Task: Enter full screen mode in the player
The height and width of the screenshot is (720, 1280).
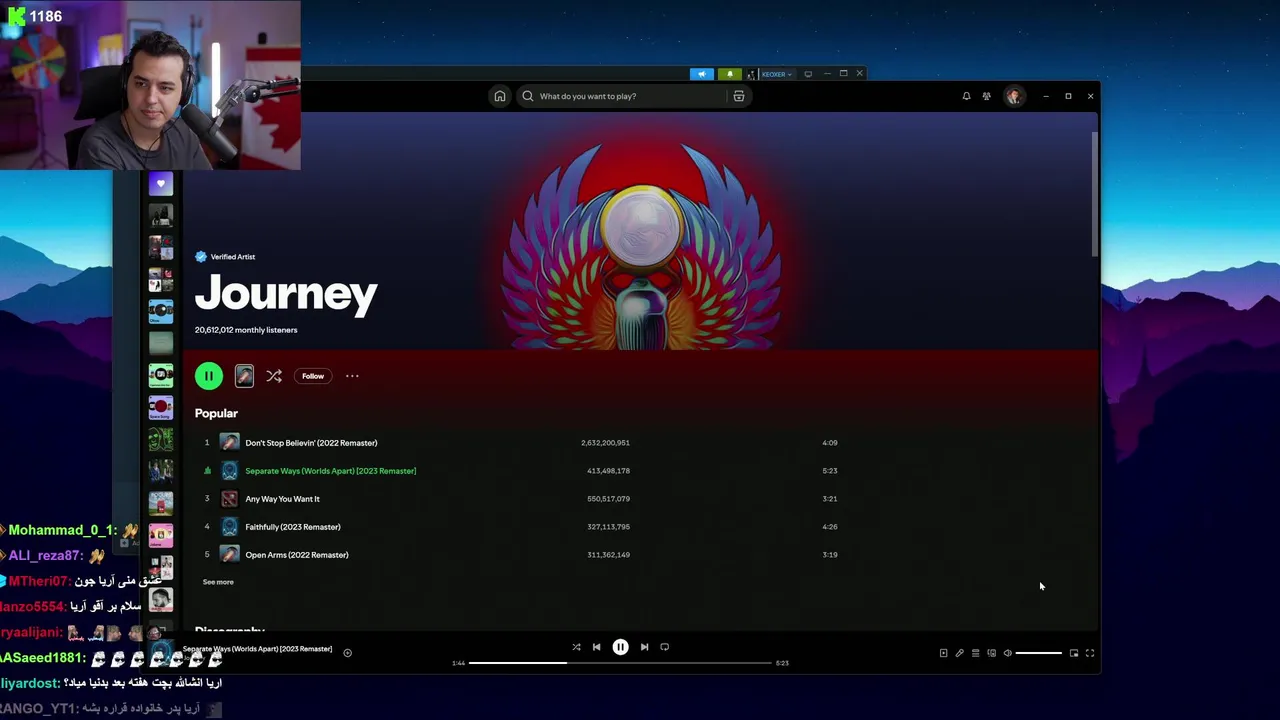Action: tap(1090, 653)
